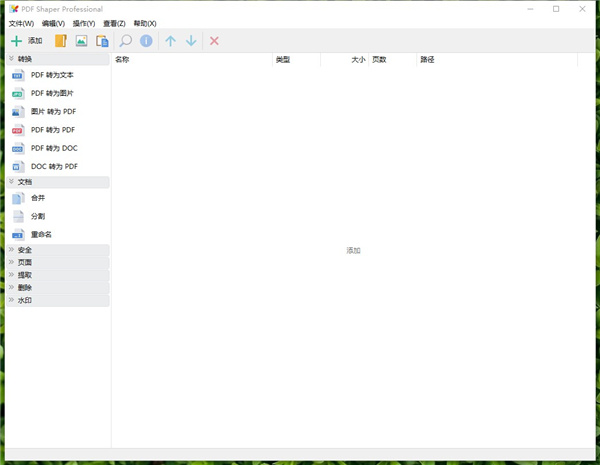Viewport: 600px width, 465px height.
Task: Click the 添加 label in toolbar
Action: (35, 41)
